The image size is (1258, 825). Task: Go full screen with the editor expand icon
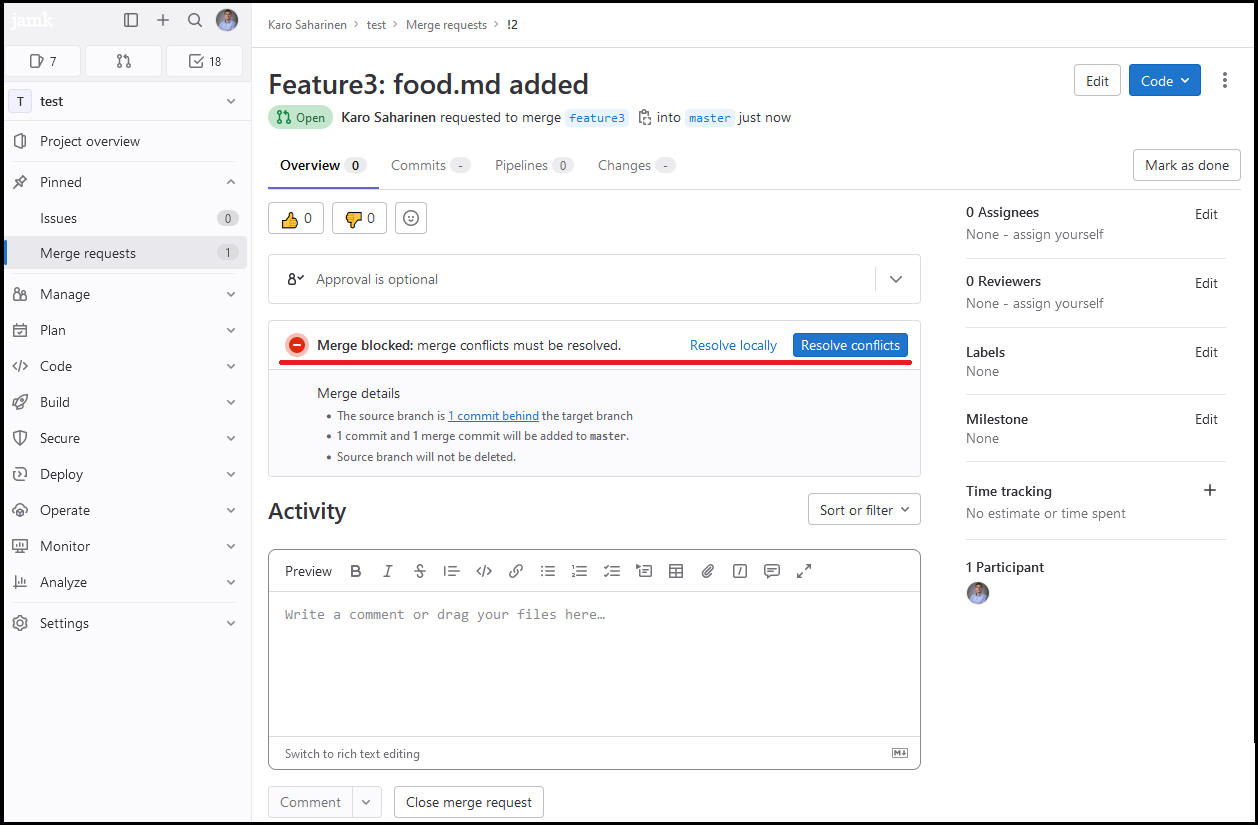[804, 571]
